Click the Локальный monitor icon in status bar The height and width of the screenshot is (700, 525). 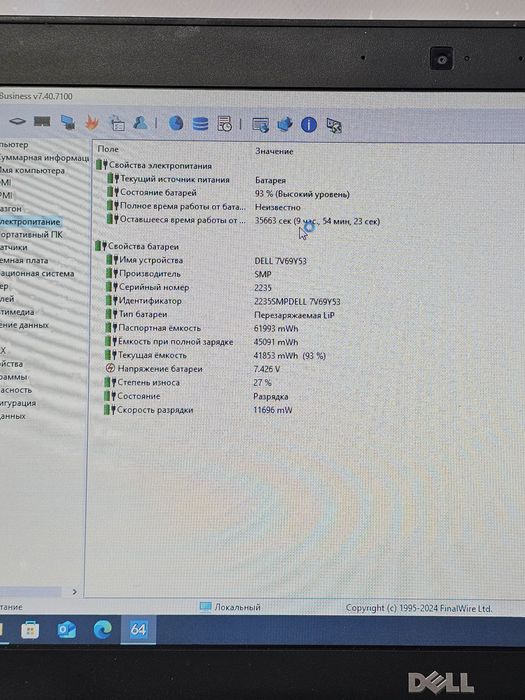[205, 607]
